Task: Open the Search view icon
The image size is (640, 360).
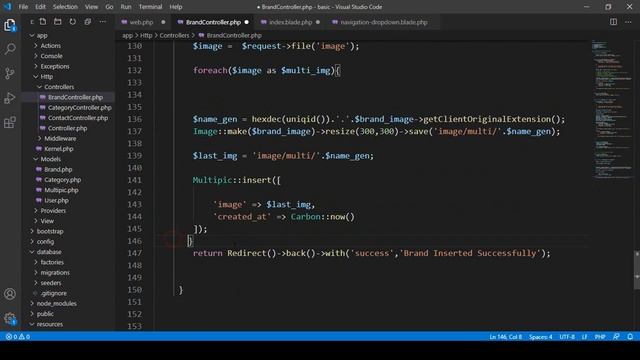Action: [10, 49]
